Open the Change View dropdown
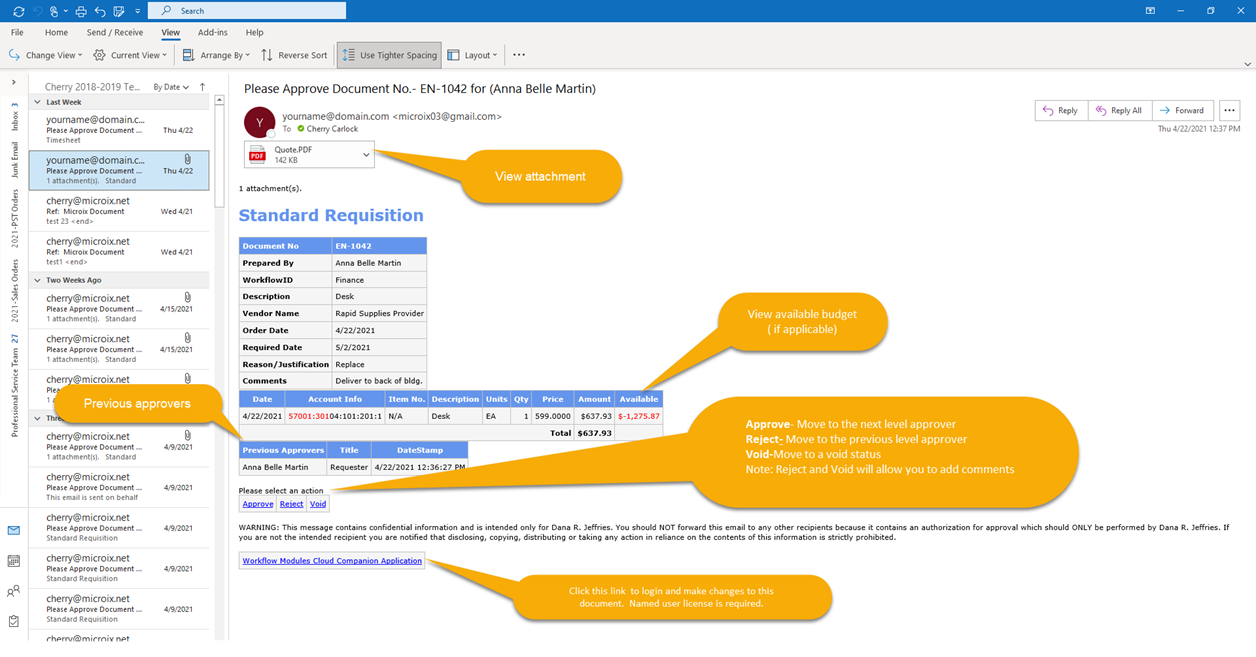Screen dimensions: 1256x657 point(46,55)
